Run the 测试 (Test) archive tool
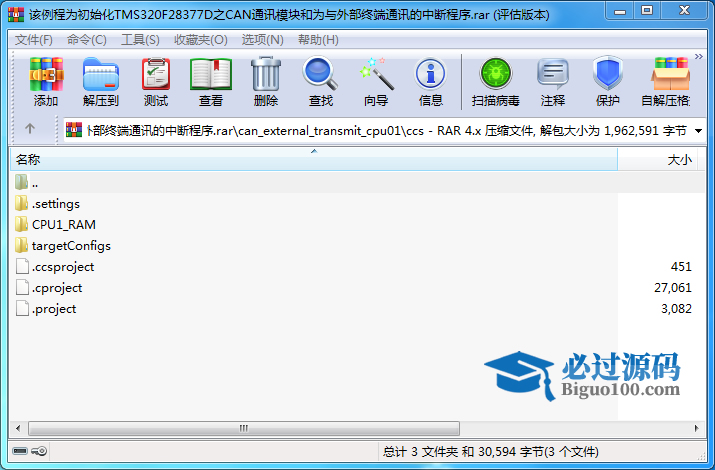Image resolution: width=715 pixels, height=470 pixels. point(156,82)
